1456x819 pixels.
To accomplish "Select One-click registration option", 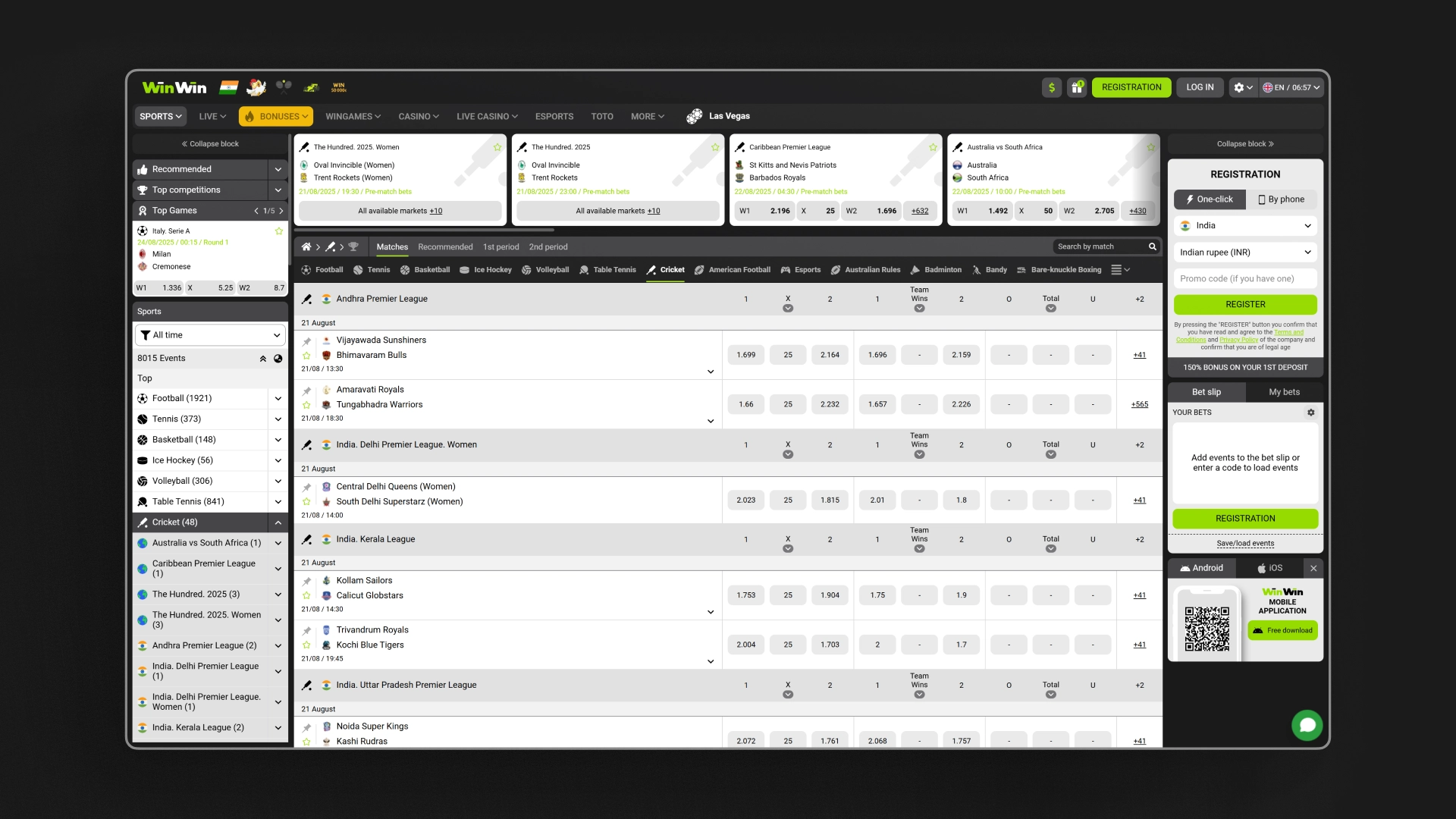I will [x=1210, y=199].
